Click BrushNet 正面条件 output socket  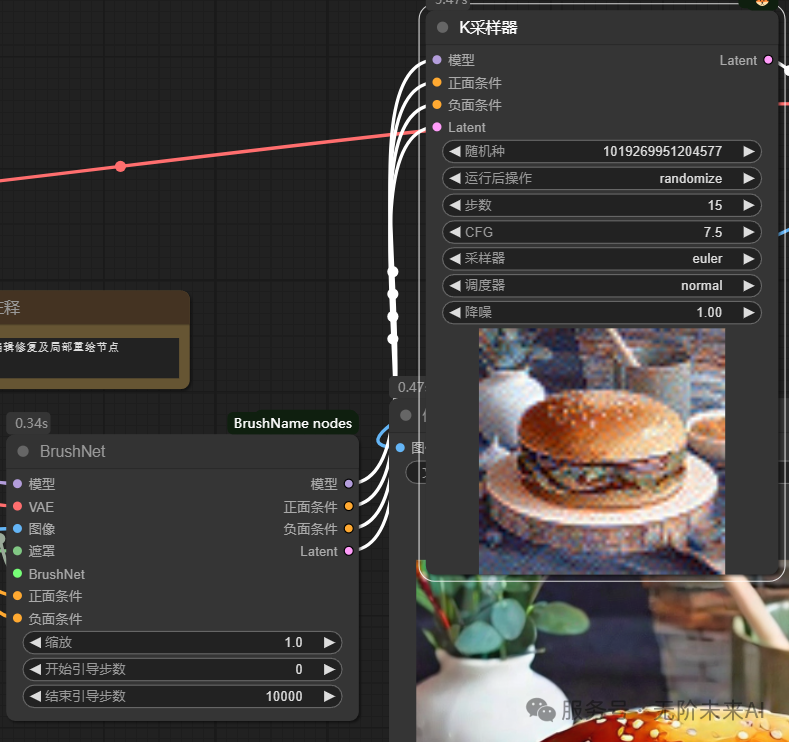pyautogui.click(x=348, y=506)
